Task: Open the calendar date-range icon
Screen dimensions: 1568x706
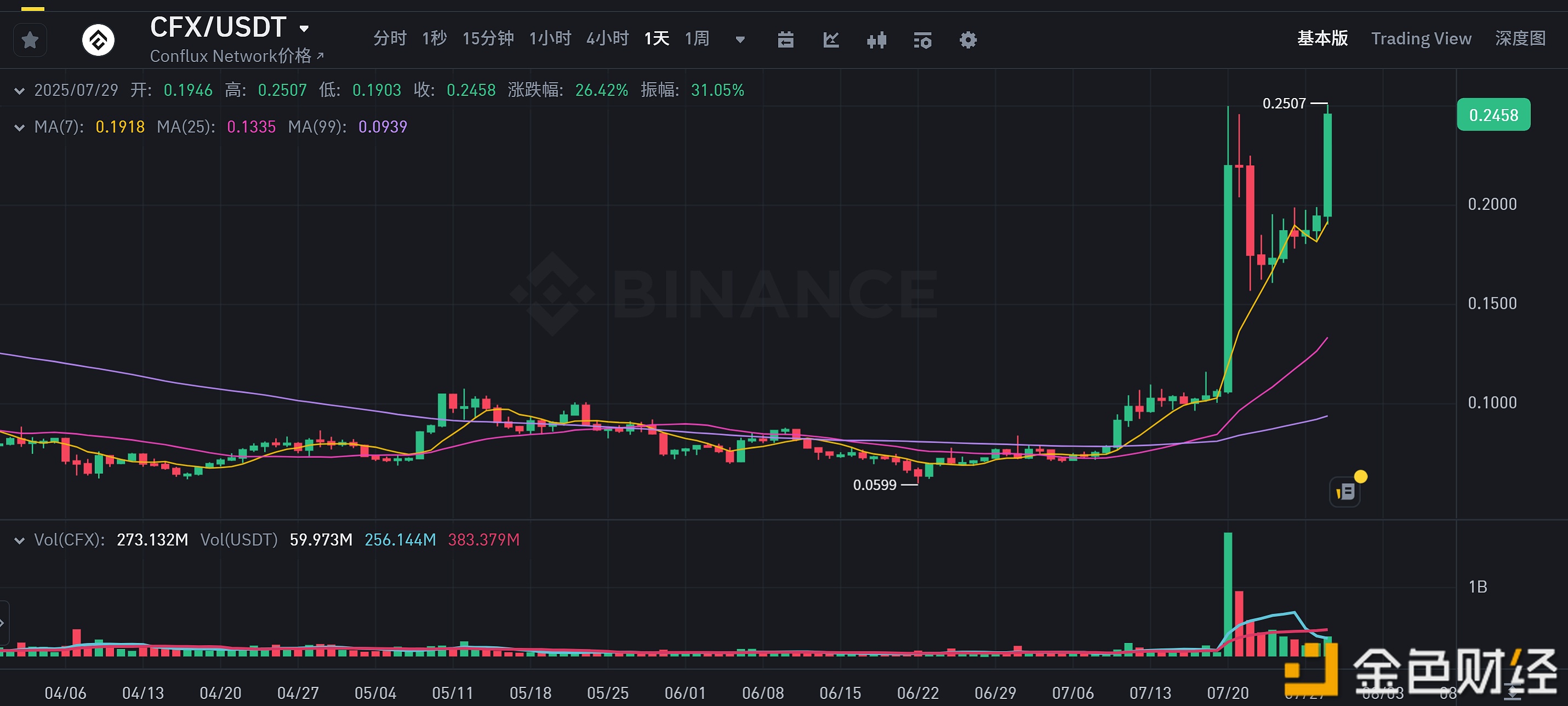Action: point(785,40)
